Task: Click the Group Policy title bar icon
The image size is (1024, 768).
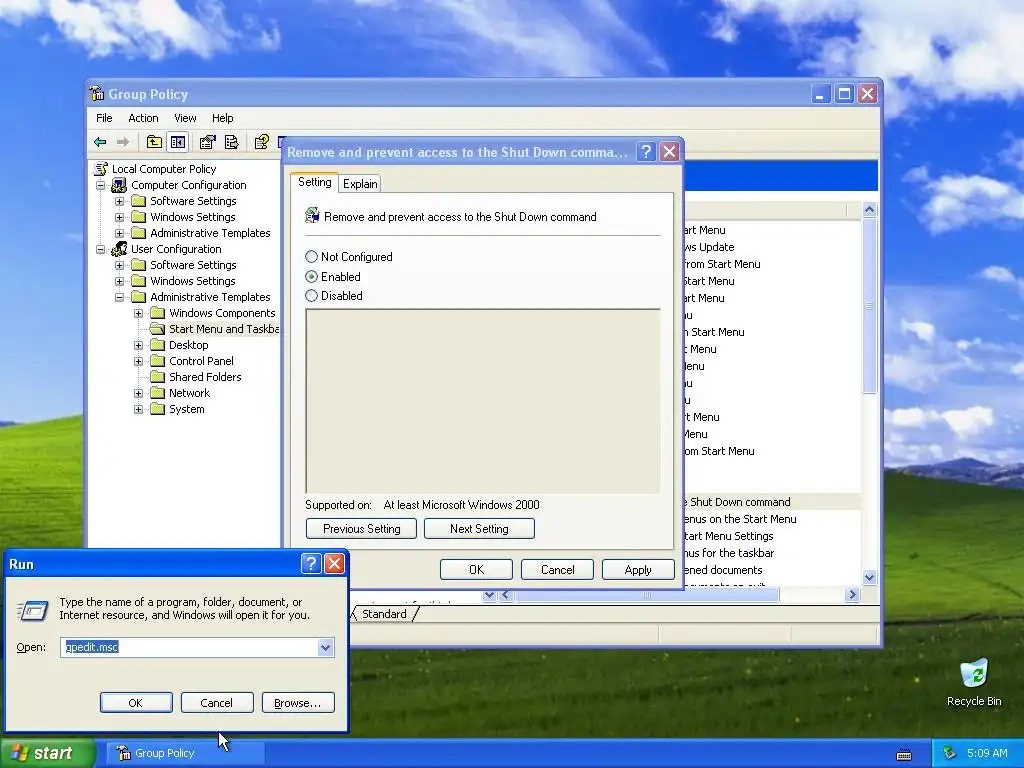Action: pos(97,93)
